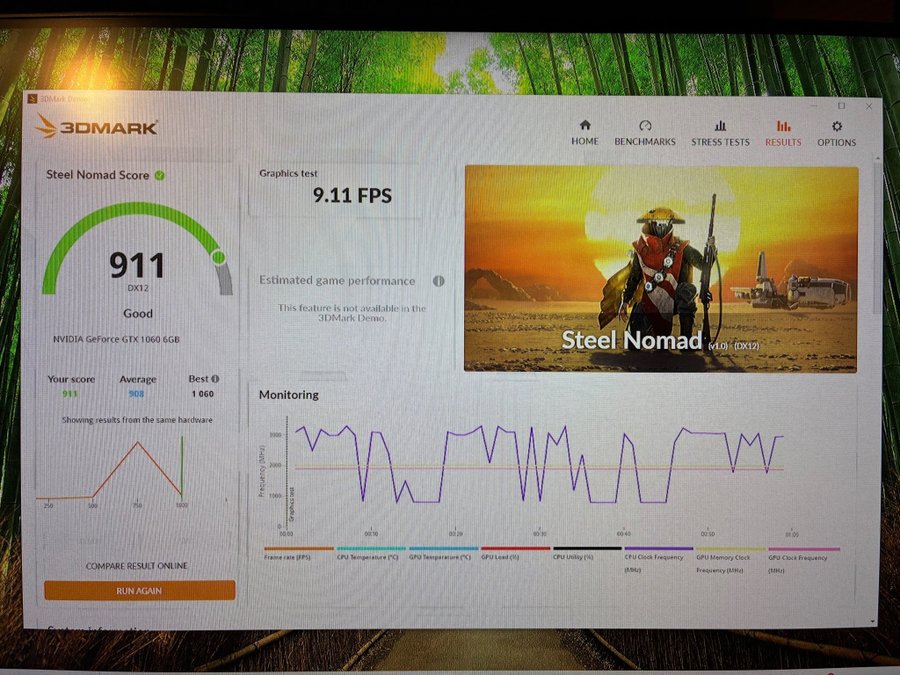Image resolution: width=900 pixels, height=675 pixels.
Task: Toggle CPU Temperature legend entry
Action: point(371,554)
